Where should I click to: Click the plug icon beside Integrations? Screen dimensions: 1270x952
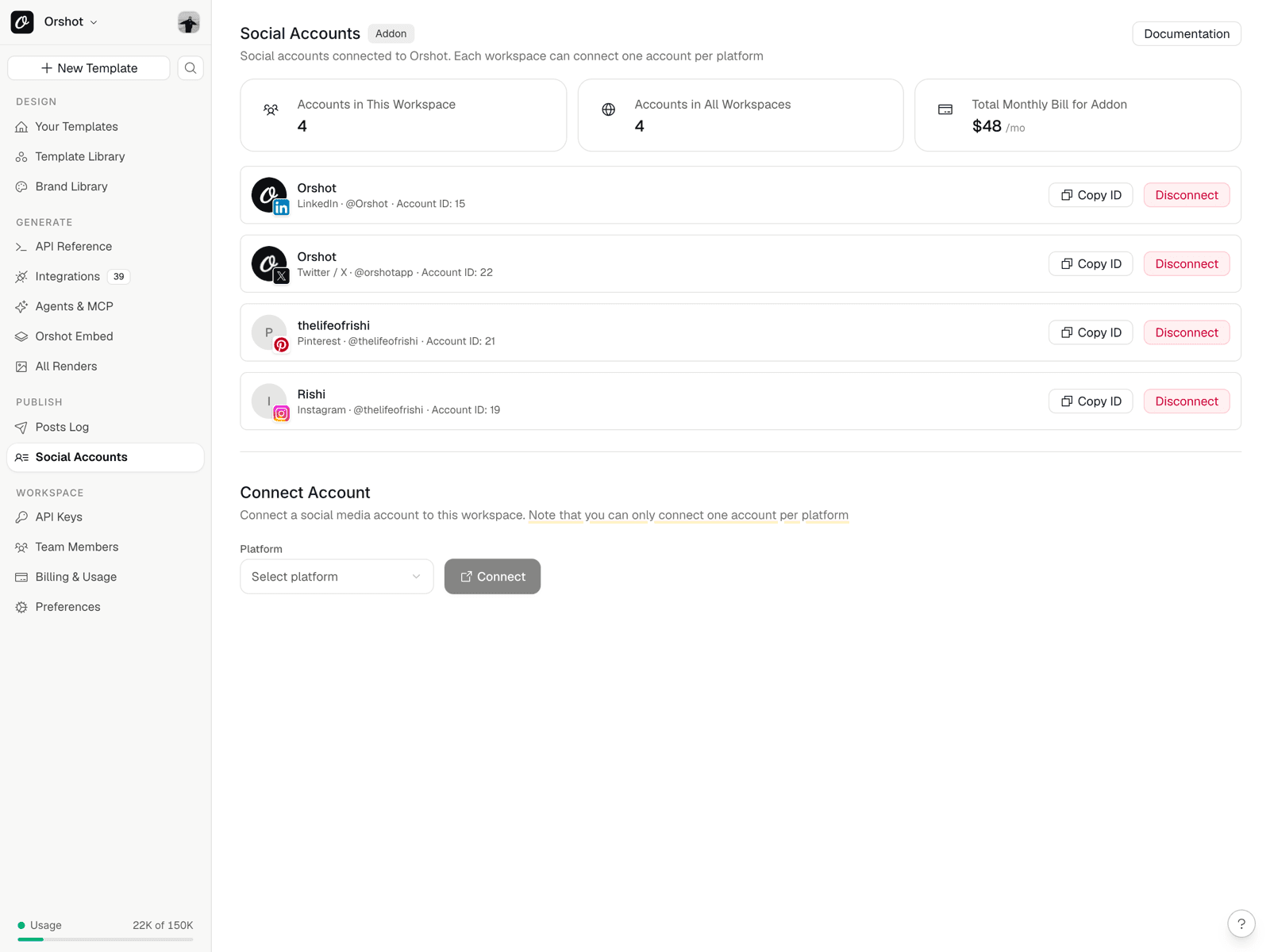[21, 277]
